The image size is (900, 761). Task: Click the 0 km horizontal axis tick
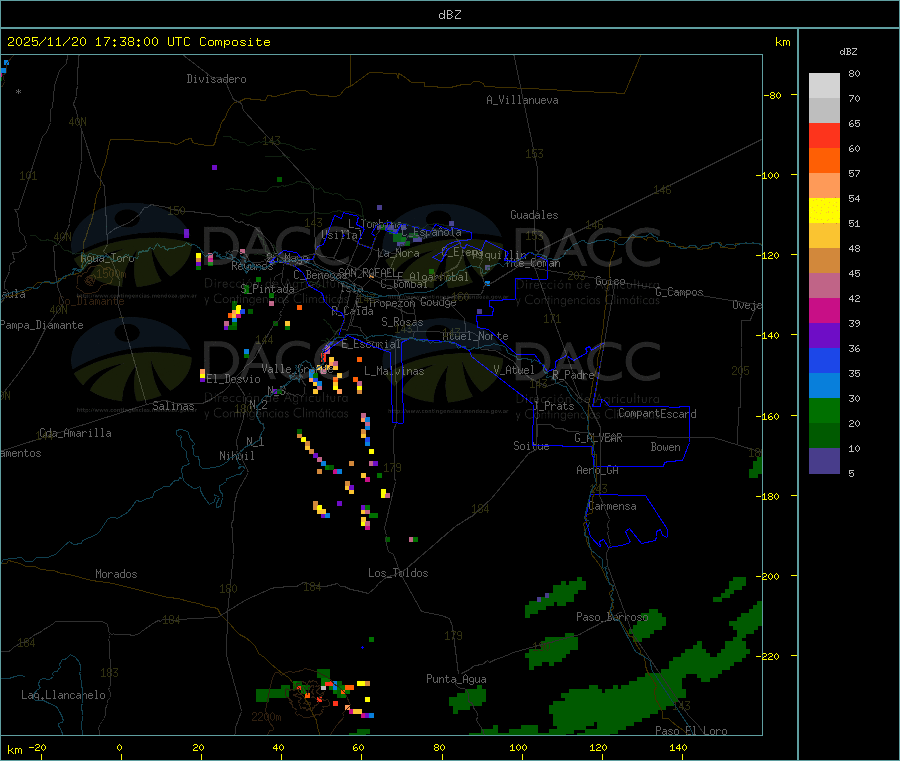(119, 747)
